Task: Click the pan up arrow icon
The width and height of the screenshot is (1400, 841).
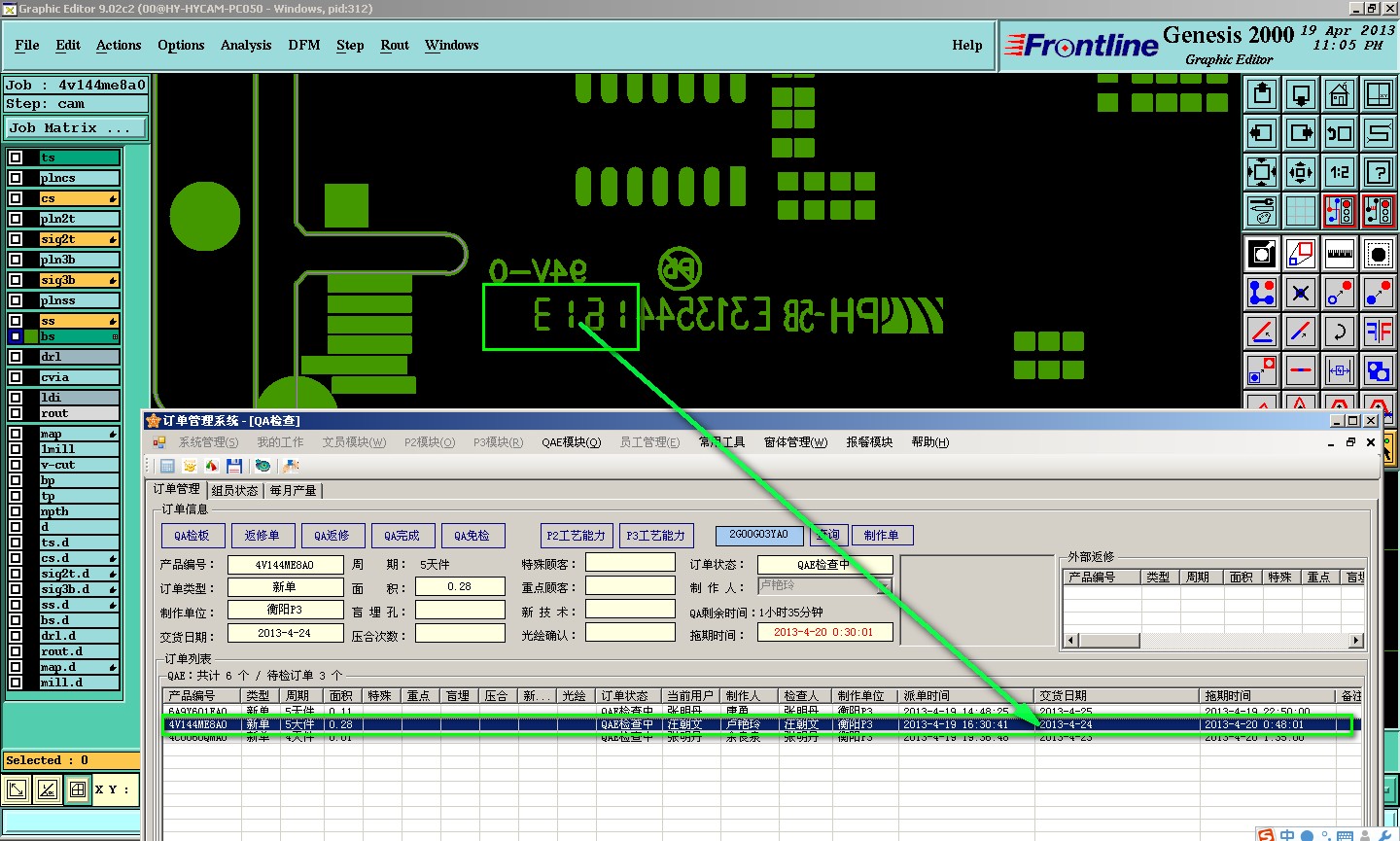Action: [x=1262, y=94]
